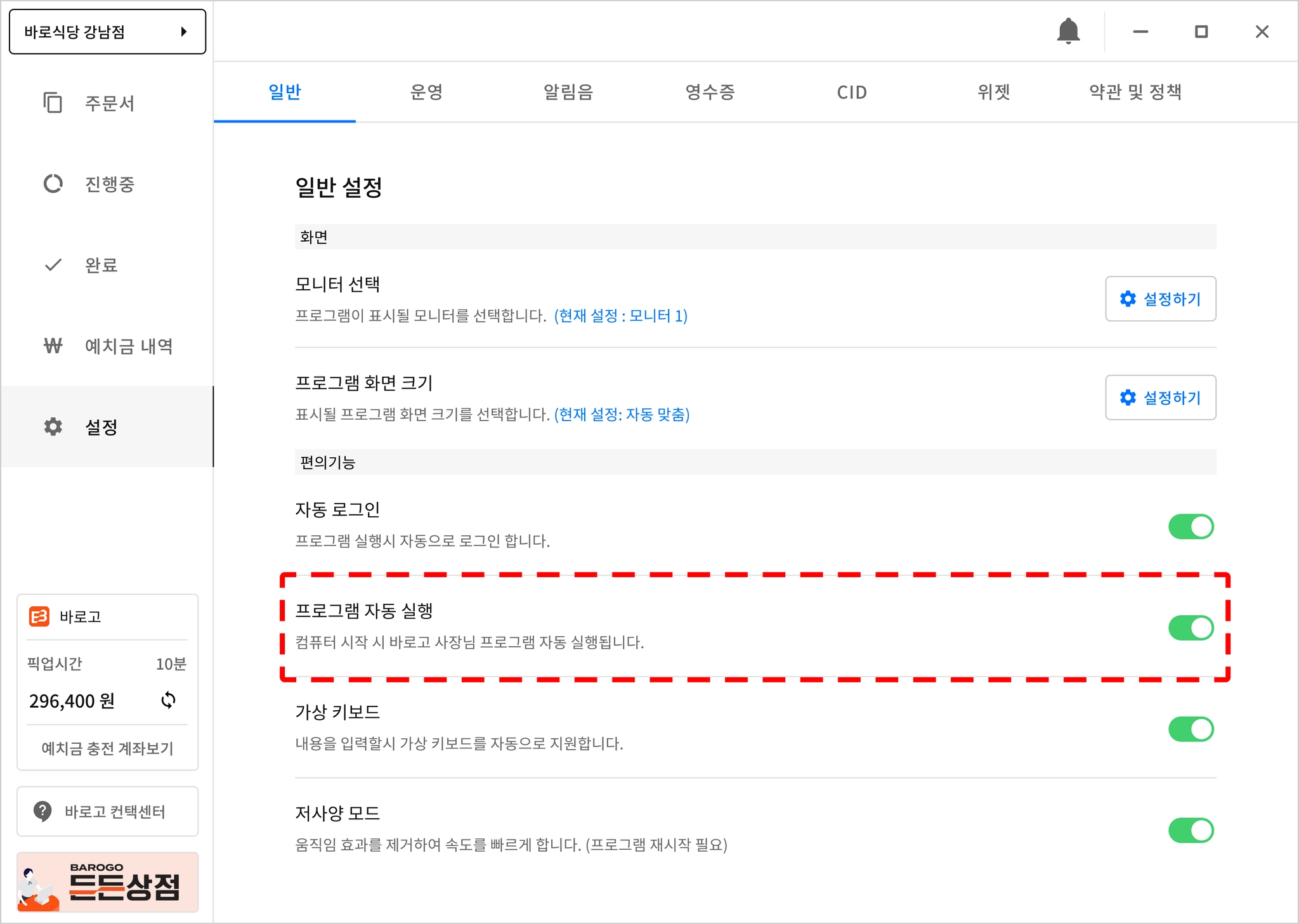Select the CID tab
The image size is (1299, 924).
[852, 93]
